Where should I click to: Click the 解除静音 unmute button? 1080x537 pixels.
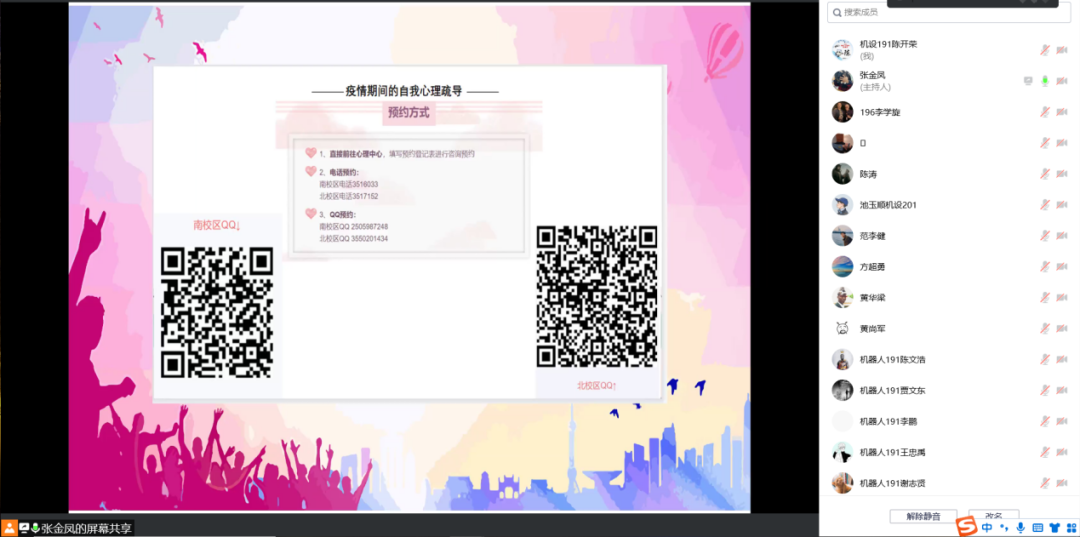pos(924,516)
